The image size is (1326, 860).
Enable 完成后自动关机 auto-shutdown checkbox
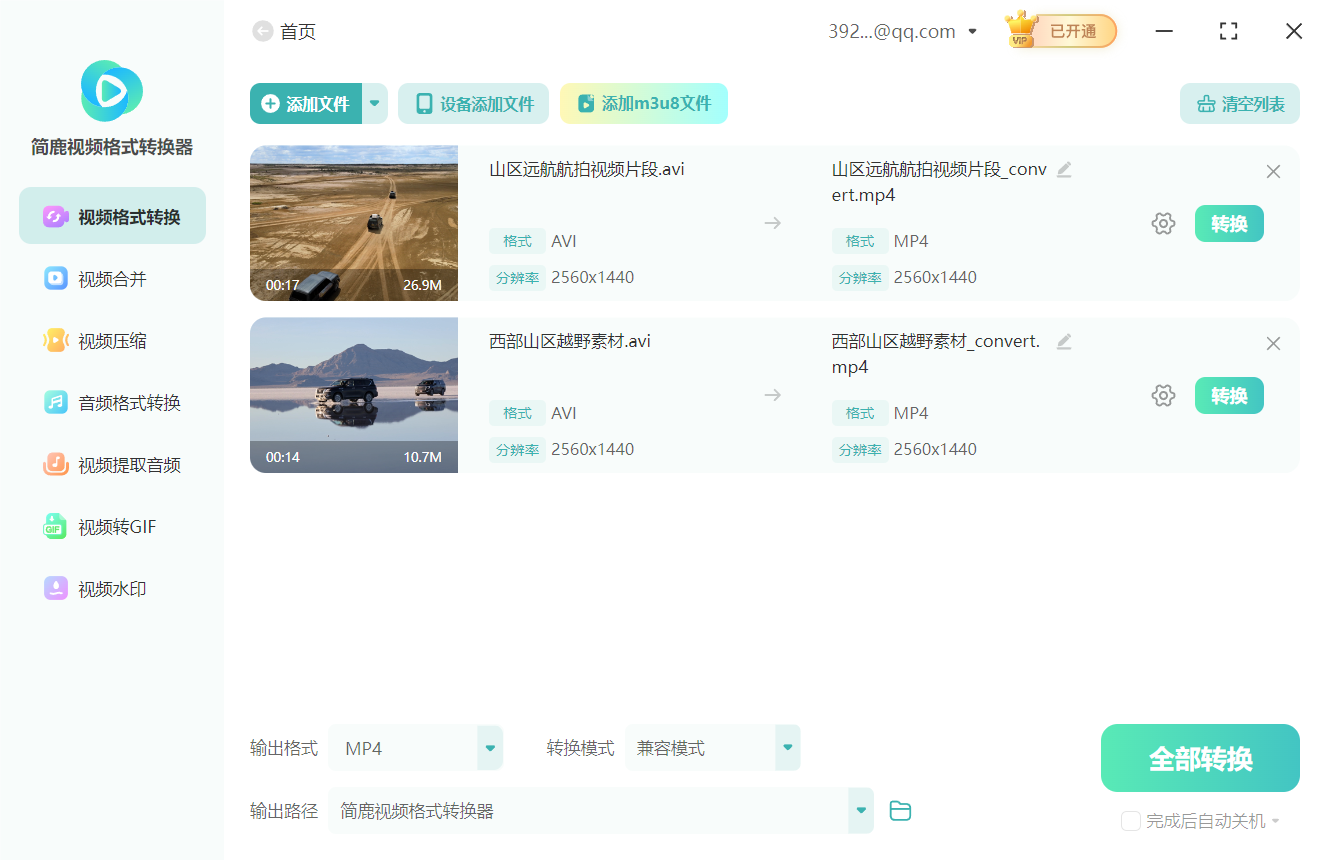[1131, 821]
